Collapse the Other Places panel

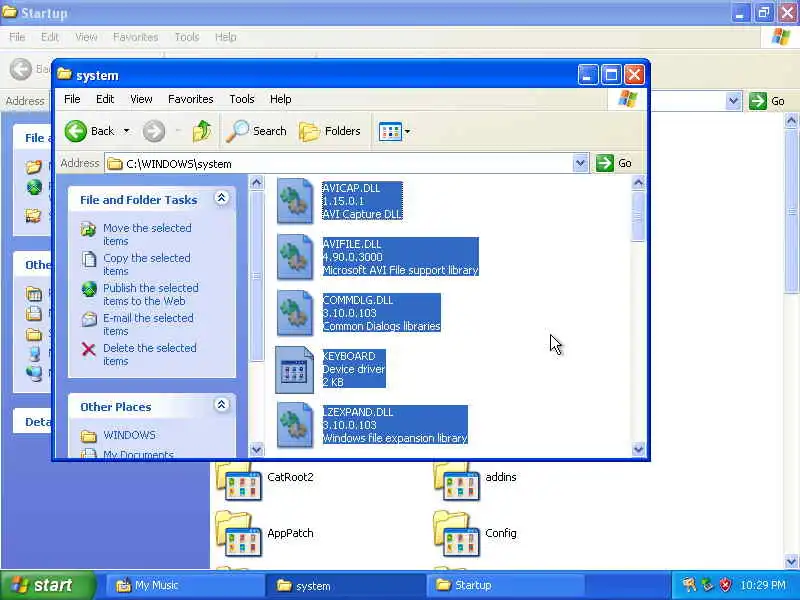pos(221,405)
